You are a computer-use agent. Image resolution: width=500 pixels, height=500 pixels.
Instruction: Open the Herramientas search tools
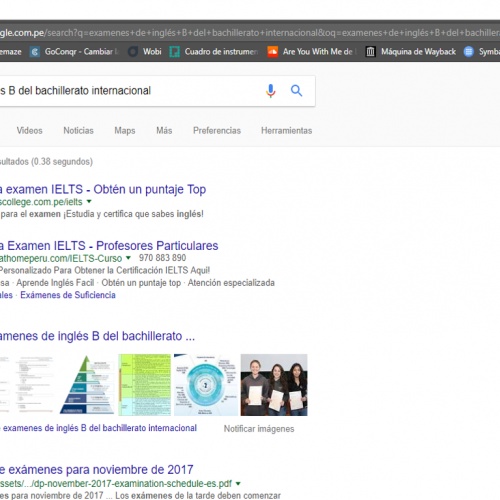click(x=287, y=131)
